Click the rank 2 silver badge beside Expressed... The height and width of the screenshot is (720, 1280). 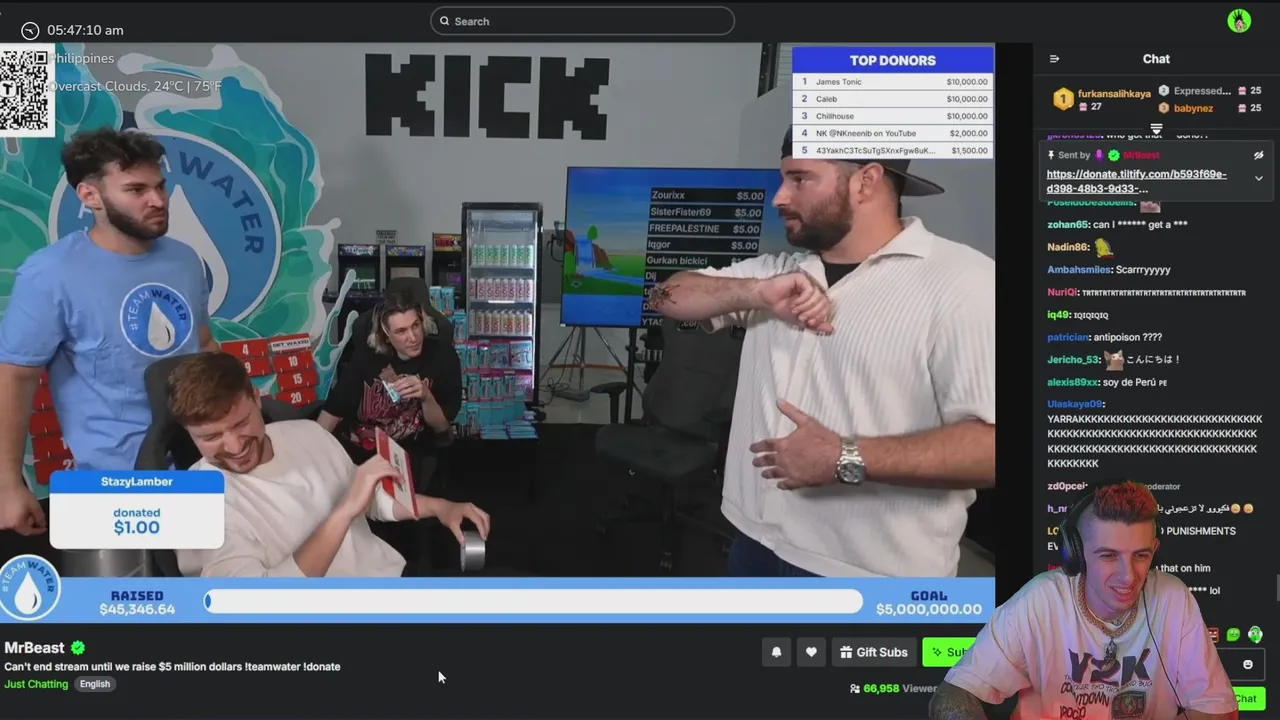click(1164, 91)
